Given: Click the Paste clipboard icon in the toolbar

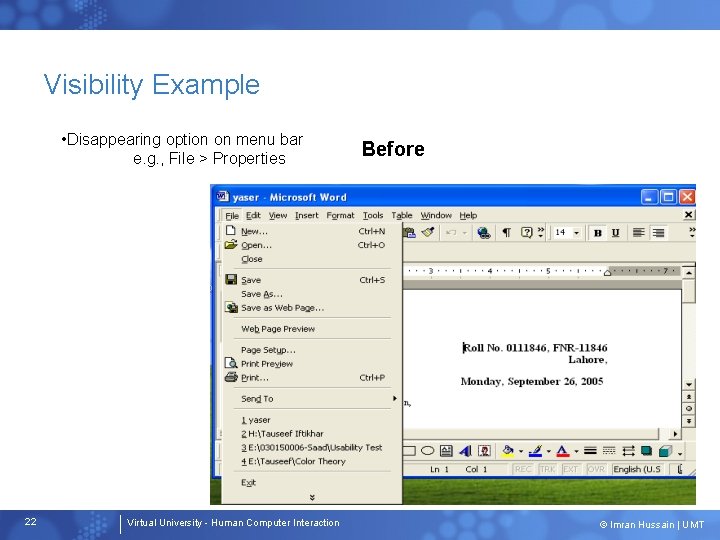Looking at the screenshot, I should point(409,233).
